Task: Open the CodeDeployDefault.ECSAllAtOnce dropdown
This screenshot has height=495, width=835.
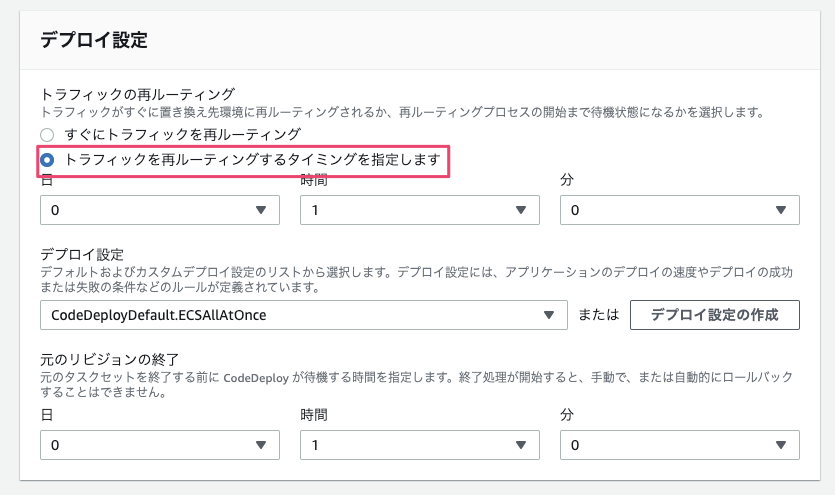Action: coord(304,315)
